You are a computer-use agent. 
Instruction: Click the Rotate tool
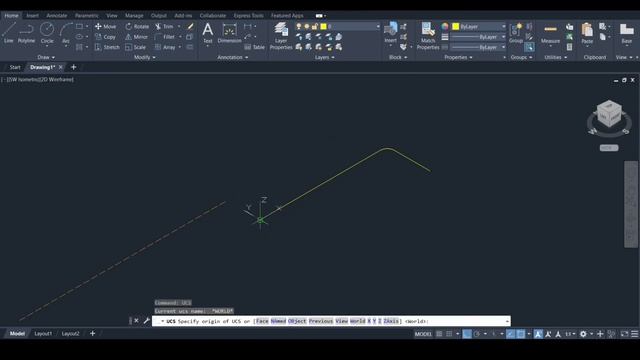[137, 27]
